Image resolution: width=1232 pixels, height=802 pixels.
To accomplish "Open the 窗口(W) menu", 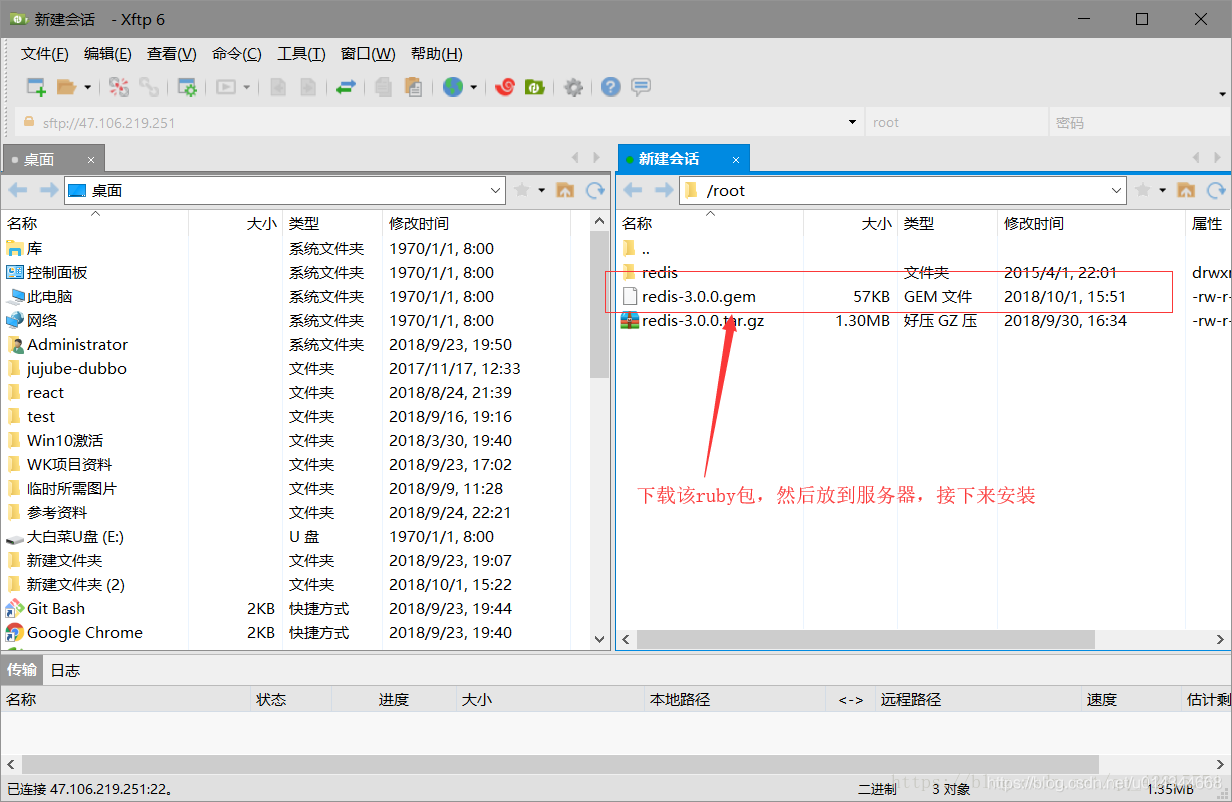I will coord(368,54).
